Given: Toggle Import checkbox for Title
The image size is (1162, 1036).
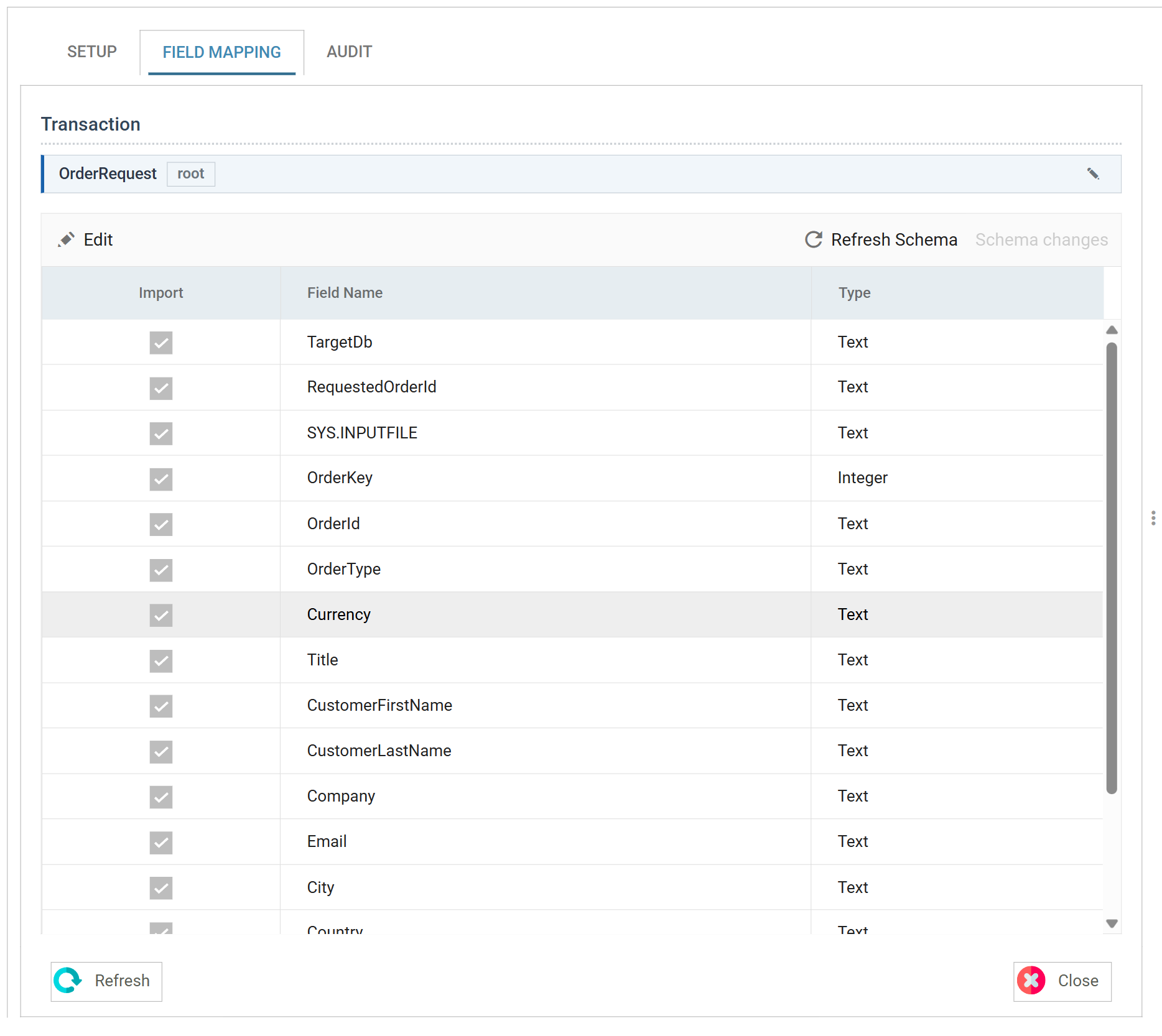Looking at the screenshot, I should 161,660.
